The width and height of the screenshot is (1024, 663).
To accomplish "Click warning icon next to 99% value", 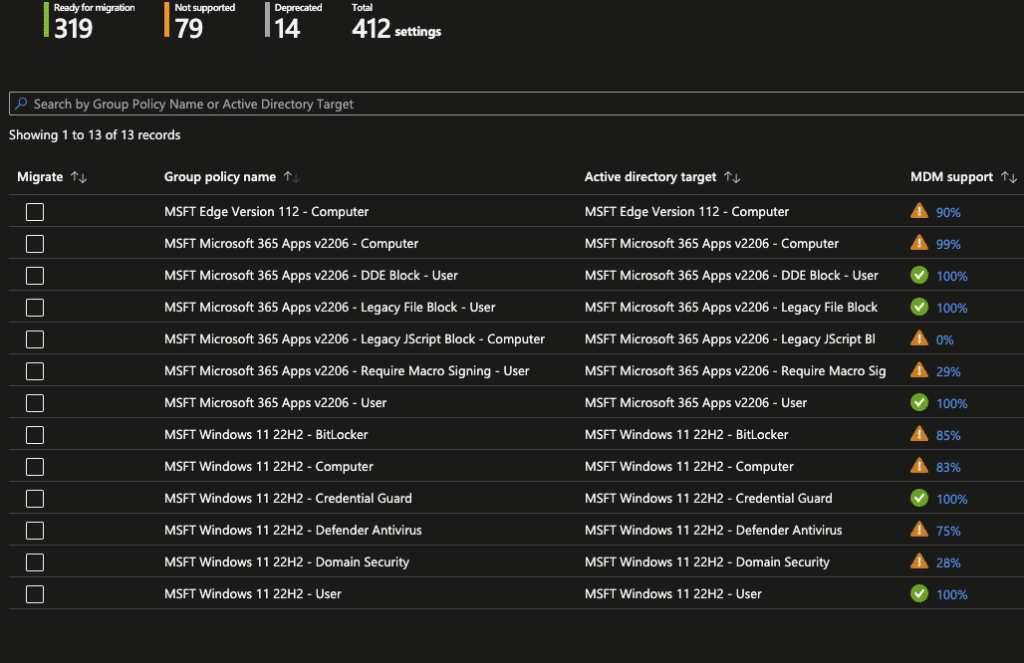I will [x=919, y=243].
